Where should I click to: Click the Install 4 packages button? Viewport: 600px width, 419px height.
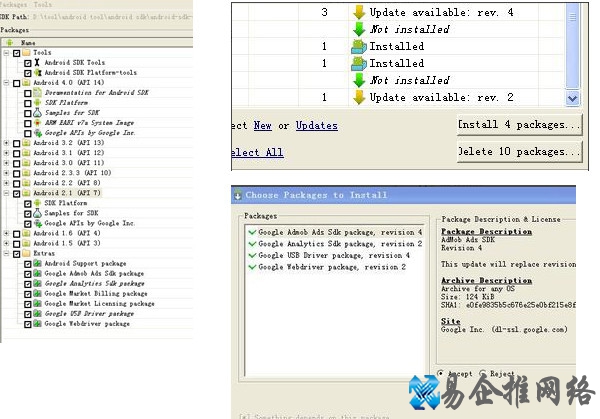click(x=520, y=124)
